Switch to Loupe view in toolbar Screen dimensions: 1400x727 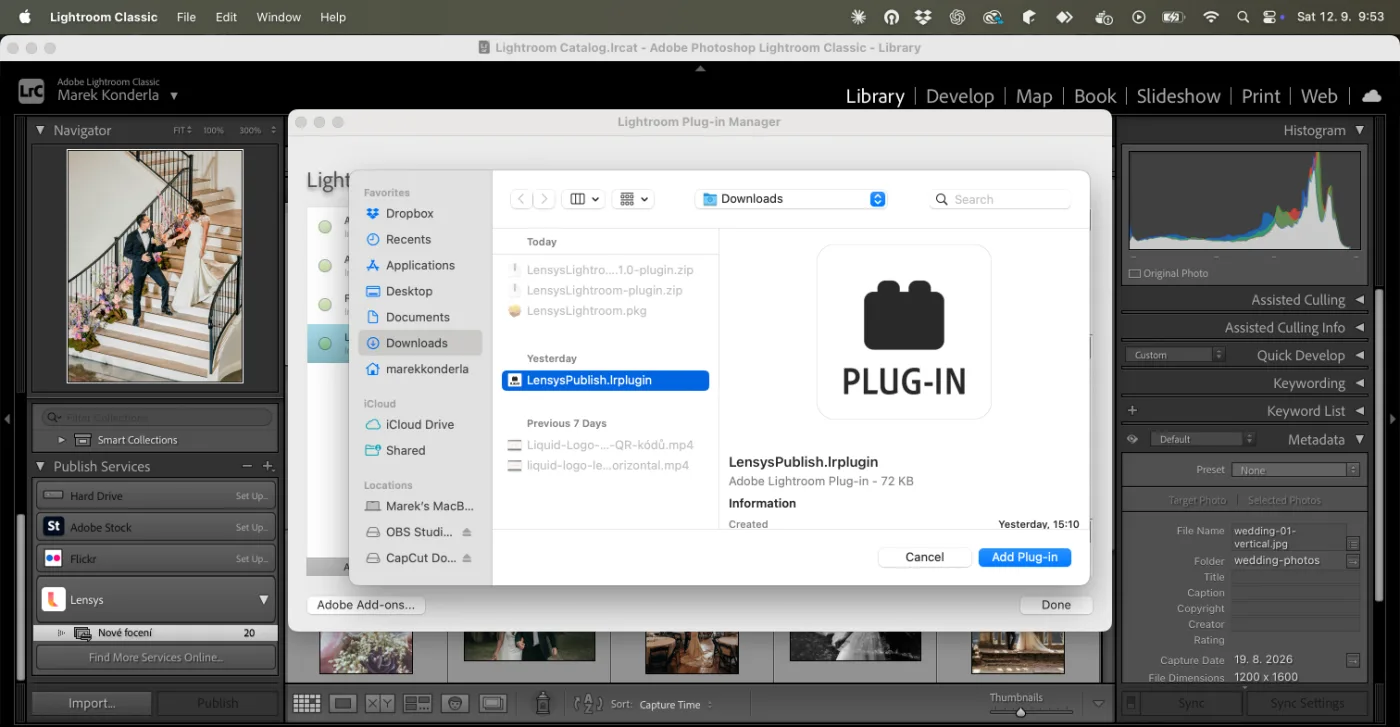(343, 704)
